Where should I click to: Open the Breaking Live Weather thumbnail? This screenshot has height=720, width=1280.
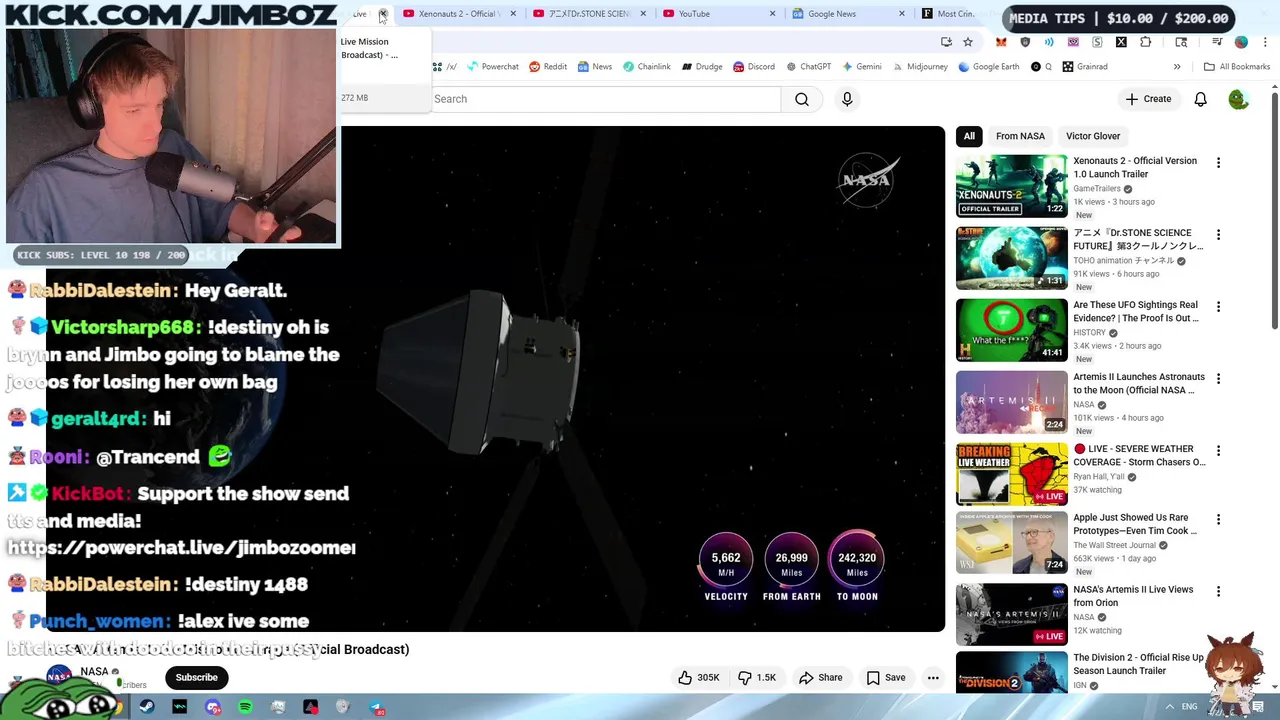pyautogui.click(x=1011, y=473)
